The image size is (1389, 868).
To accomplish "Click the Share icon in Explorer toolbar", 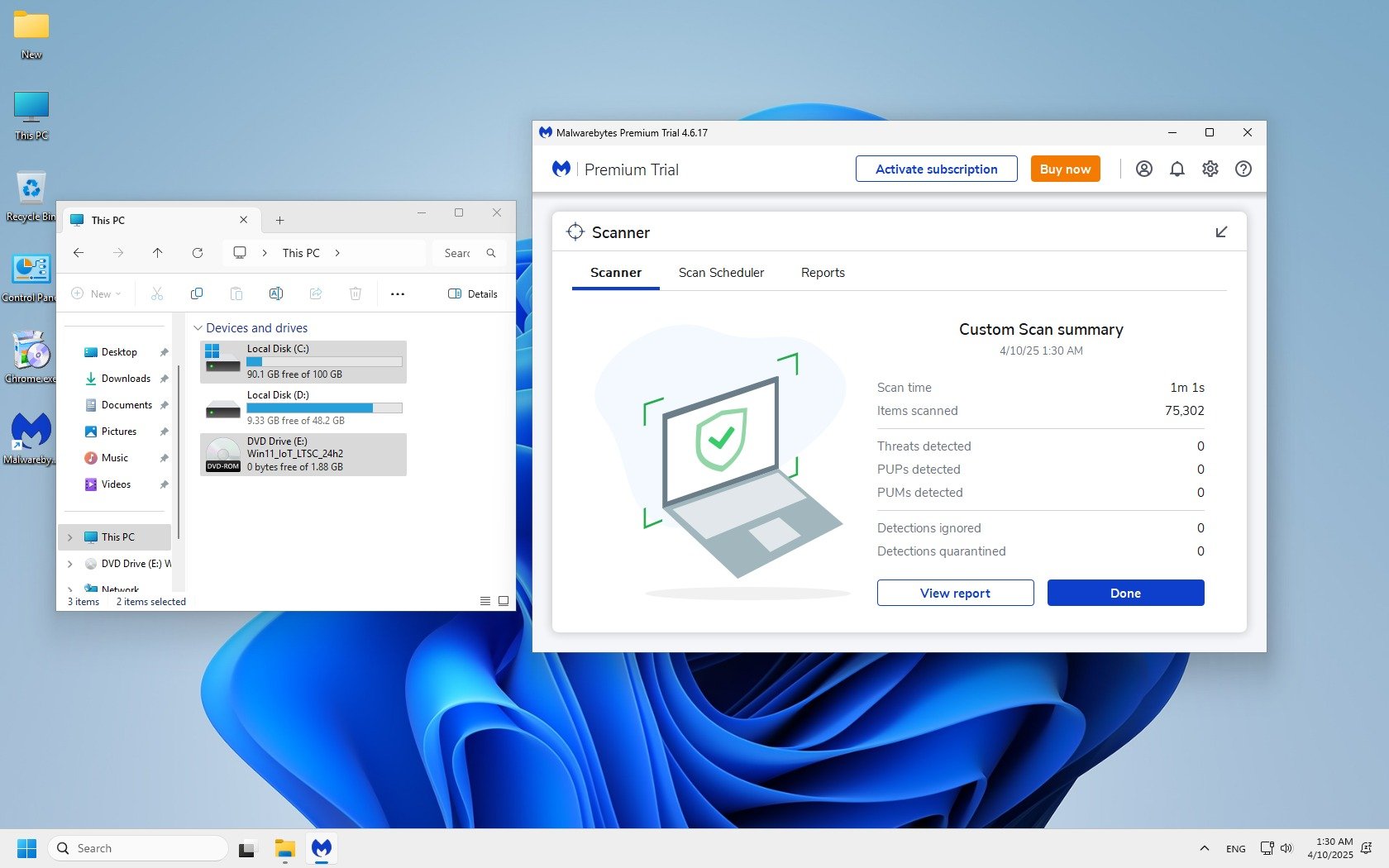I will (316, 293).
